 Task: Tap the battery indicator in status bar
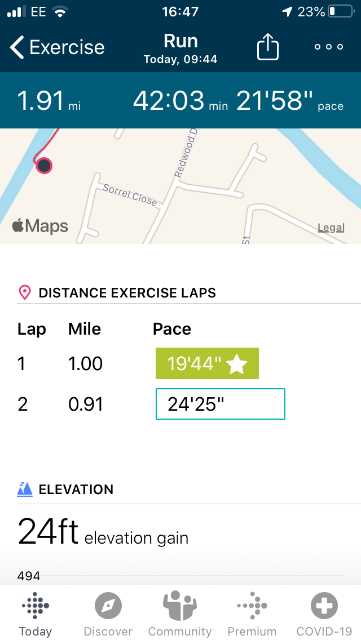click(x=341, y=11)
